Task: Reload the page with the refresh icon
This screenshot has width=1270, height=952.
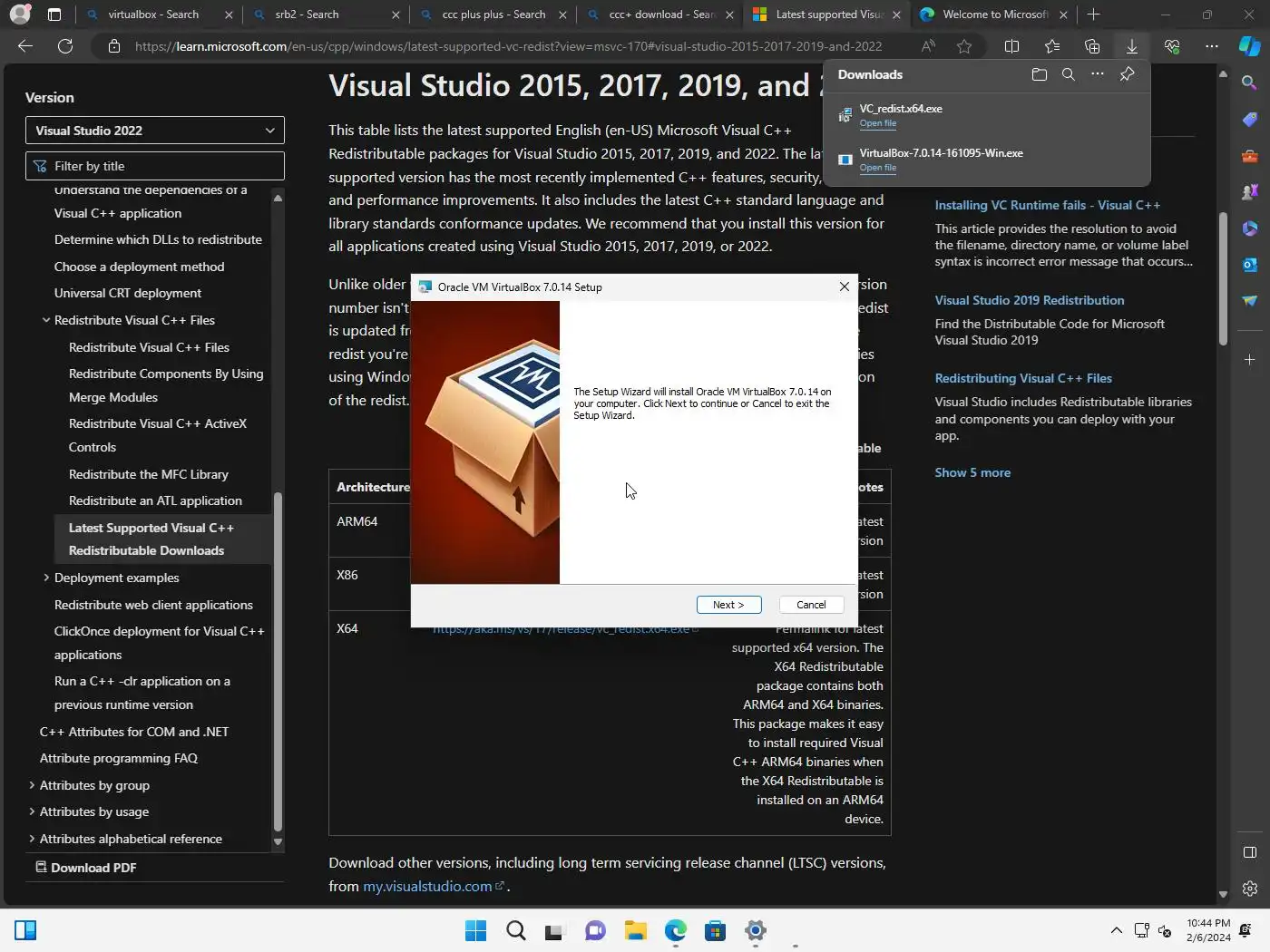Action: [x=65, y=46]
